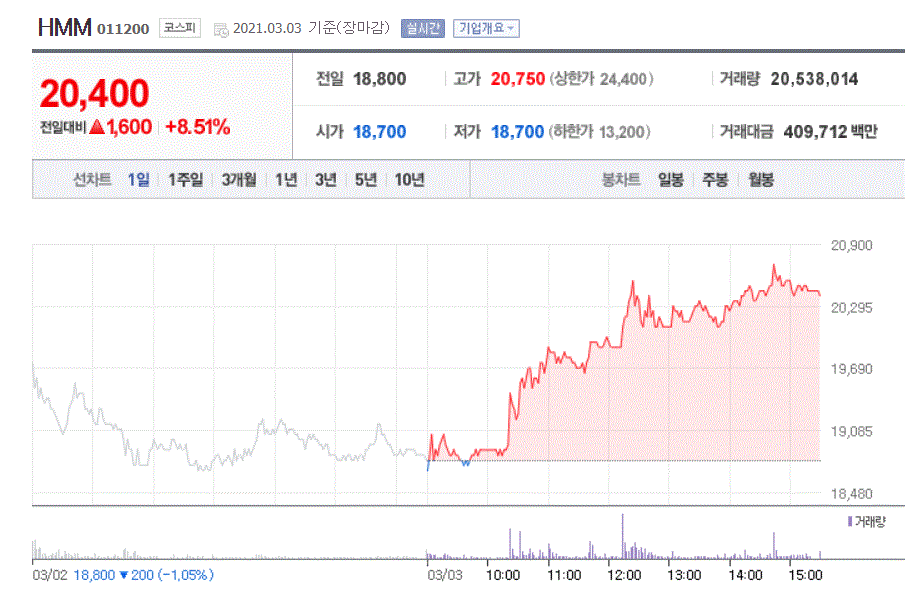Image resolution: width=905 pixels, height=603 pixels.
Task: Show the 주봉 weekly candle chart
Action: point(715,180)
